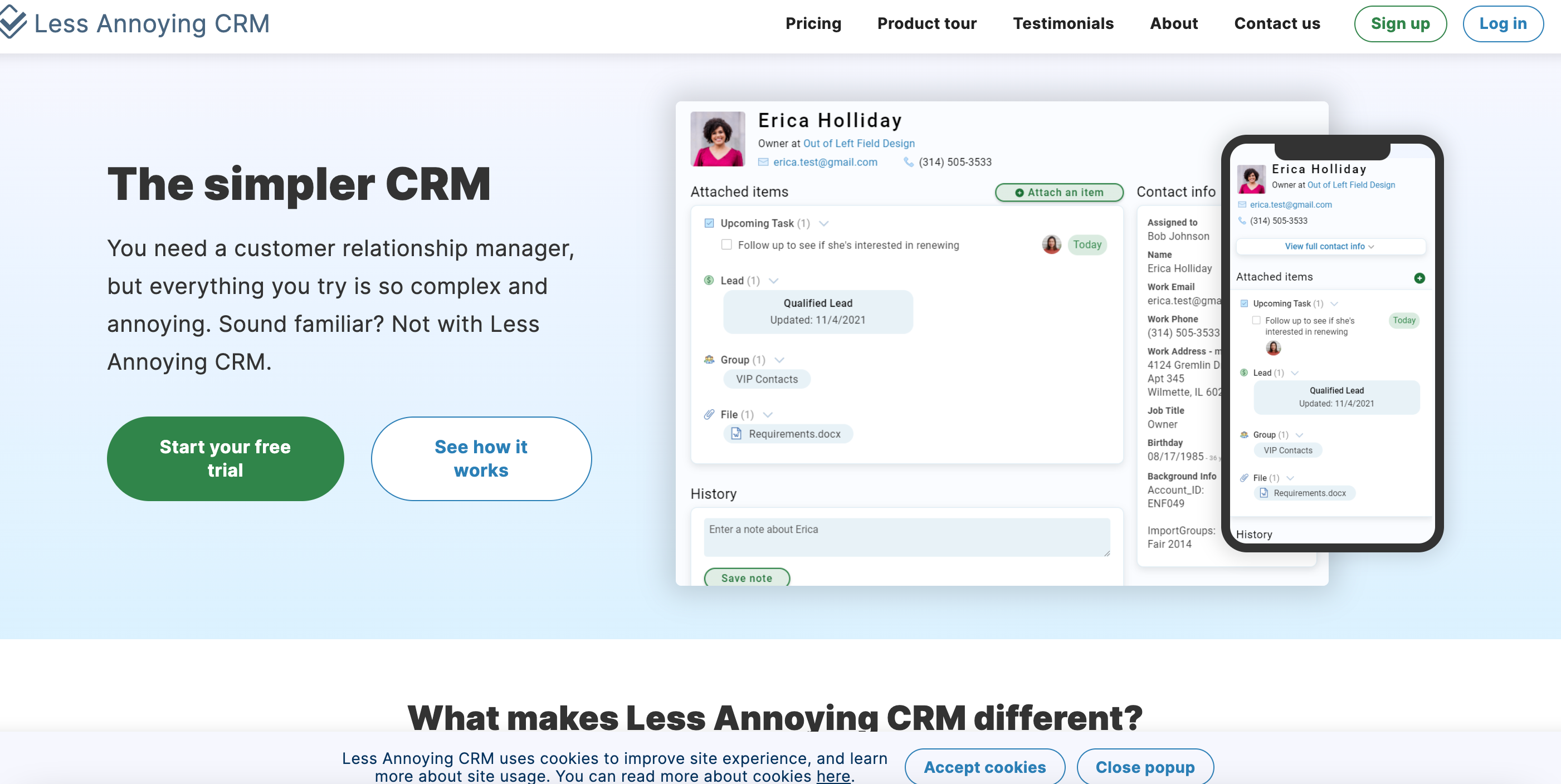Image resolution: width=1561 pixels, height=784 pixels.
Task: Click the Group people icon in desktop Attached items
Action: pyautogui.click(x=709, y=360)
